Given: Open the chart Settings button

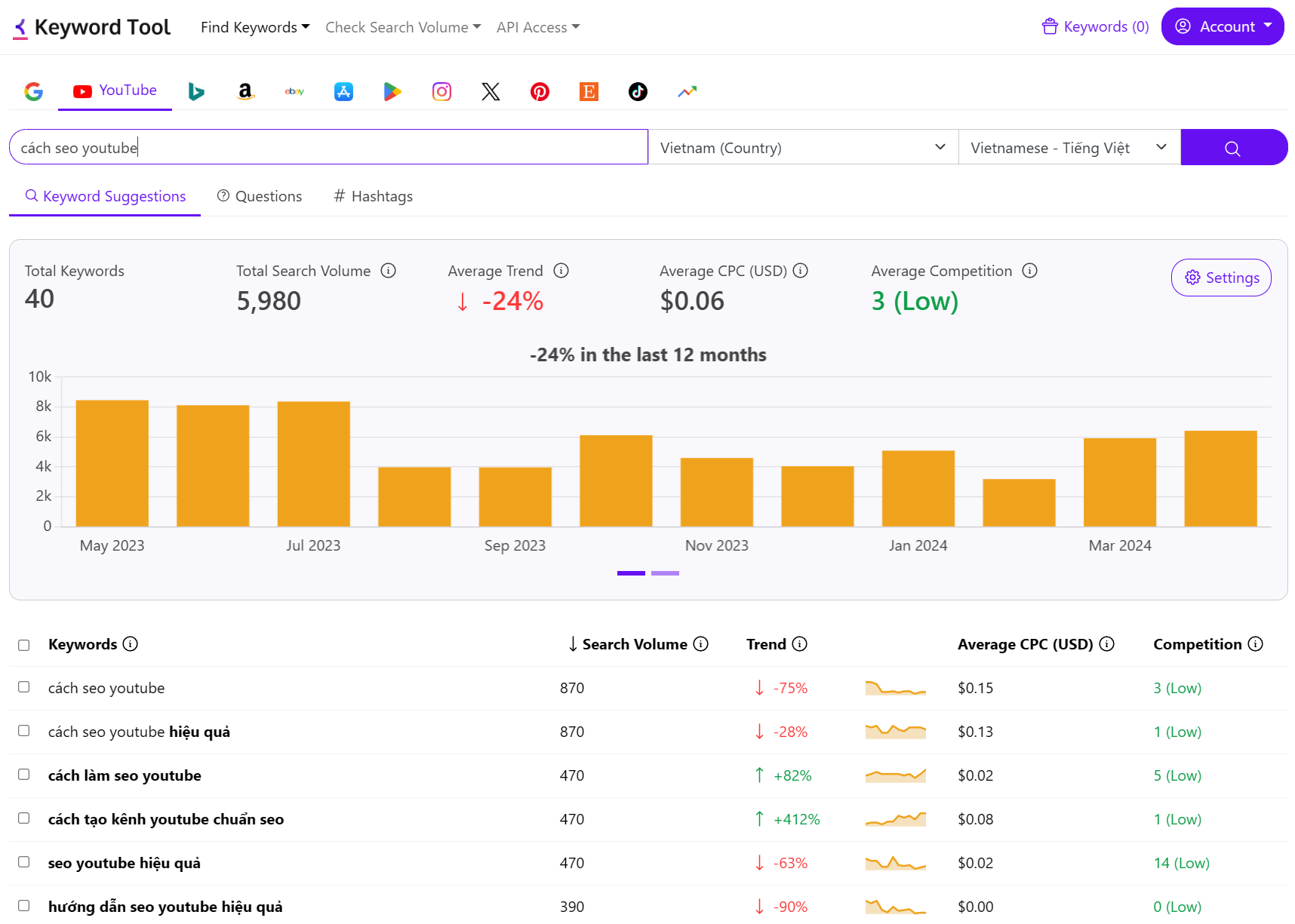Looking at the screenshot, I should [x=1220, y=278].
